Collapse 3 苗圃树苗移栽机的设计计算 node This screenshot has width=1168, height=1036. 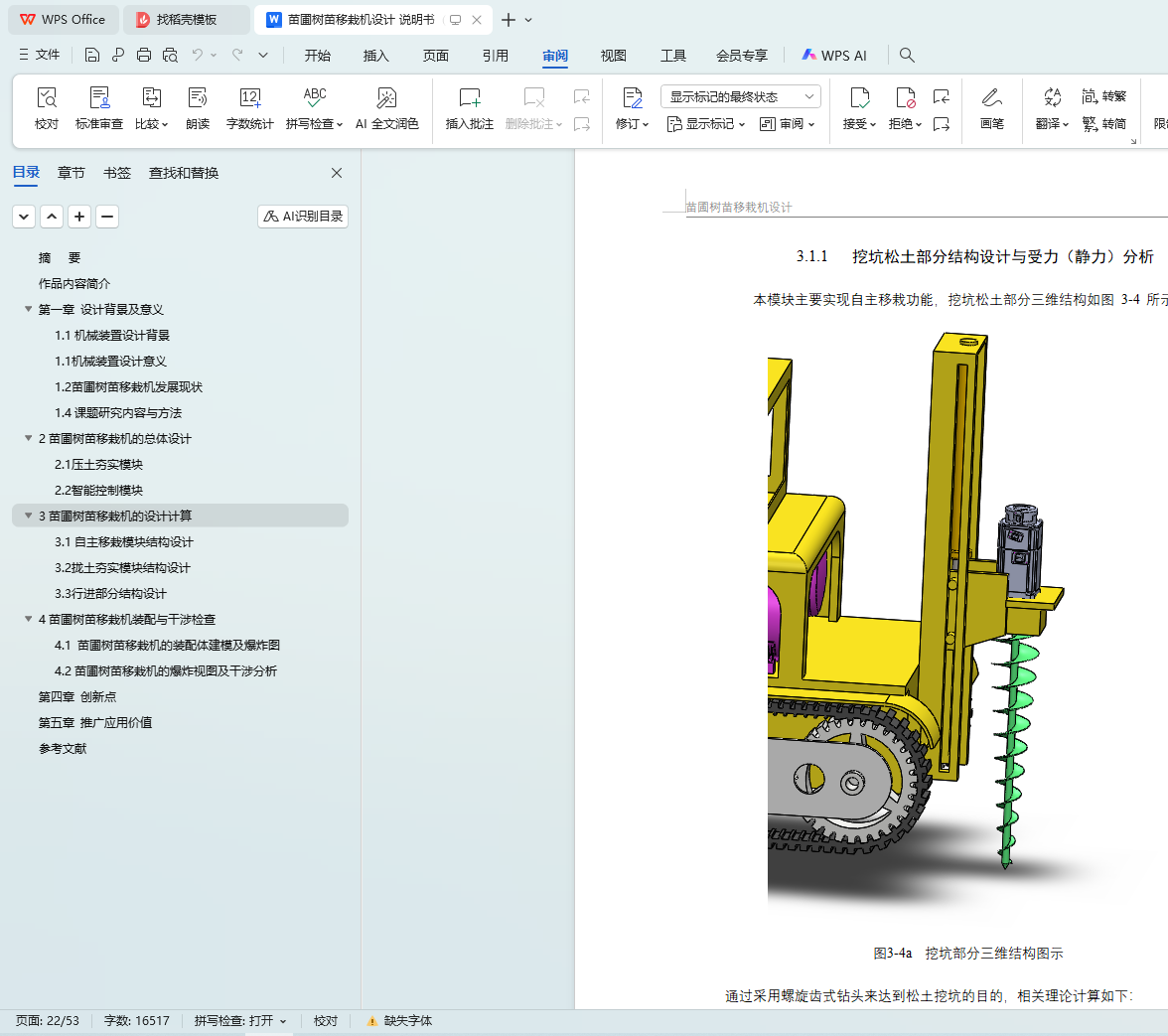[x=28, y=517]
